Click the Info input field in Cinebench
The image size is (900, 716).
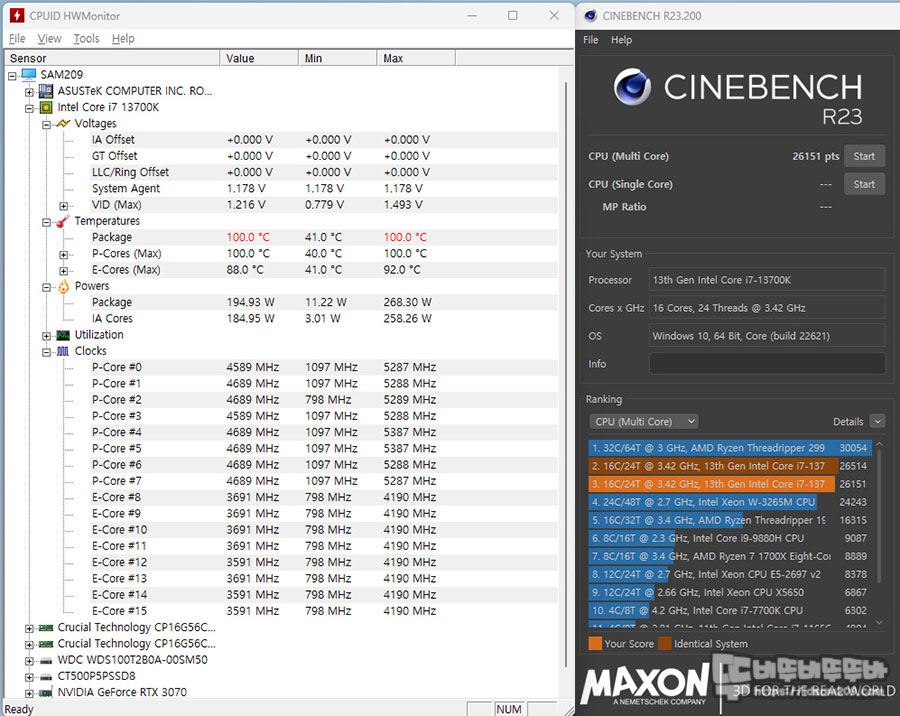click(x=767, y=364)
